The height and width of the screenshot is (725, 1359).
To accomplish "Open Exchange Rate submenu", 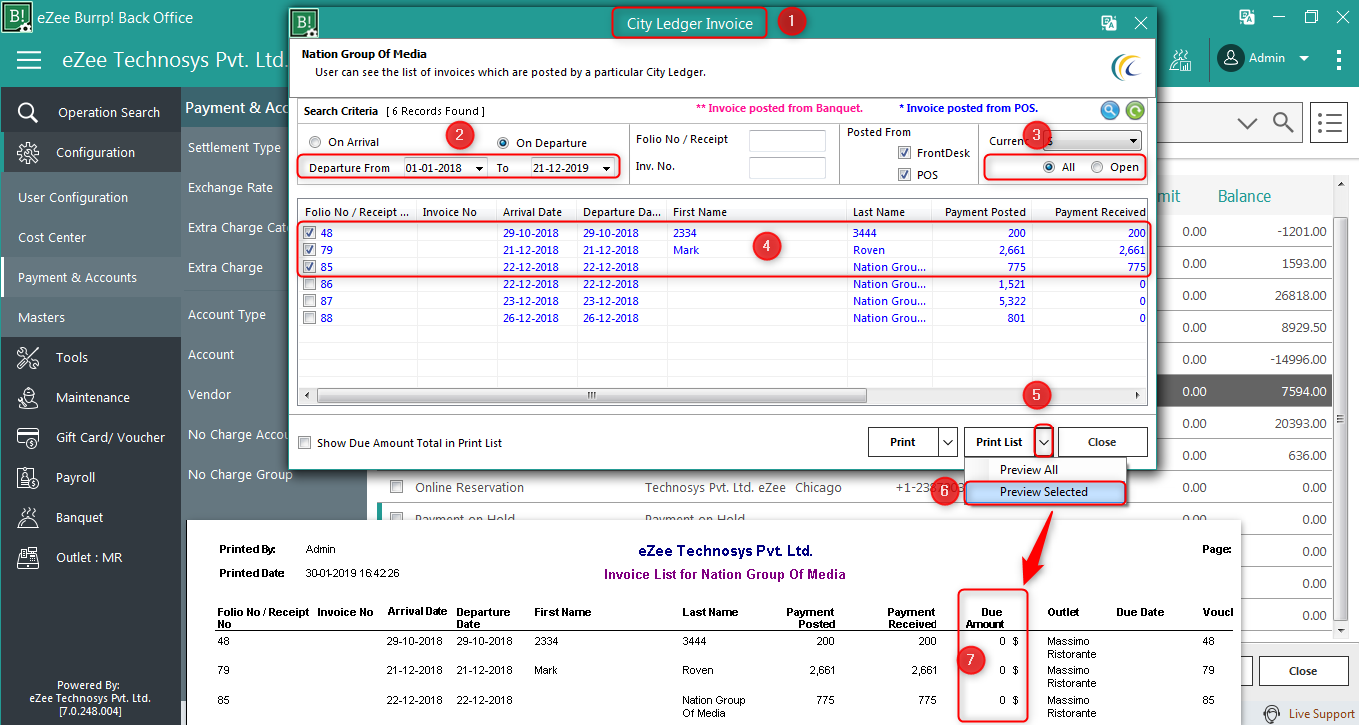I will [230, 187].
